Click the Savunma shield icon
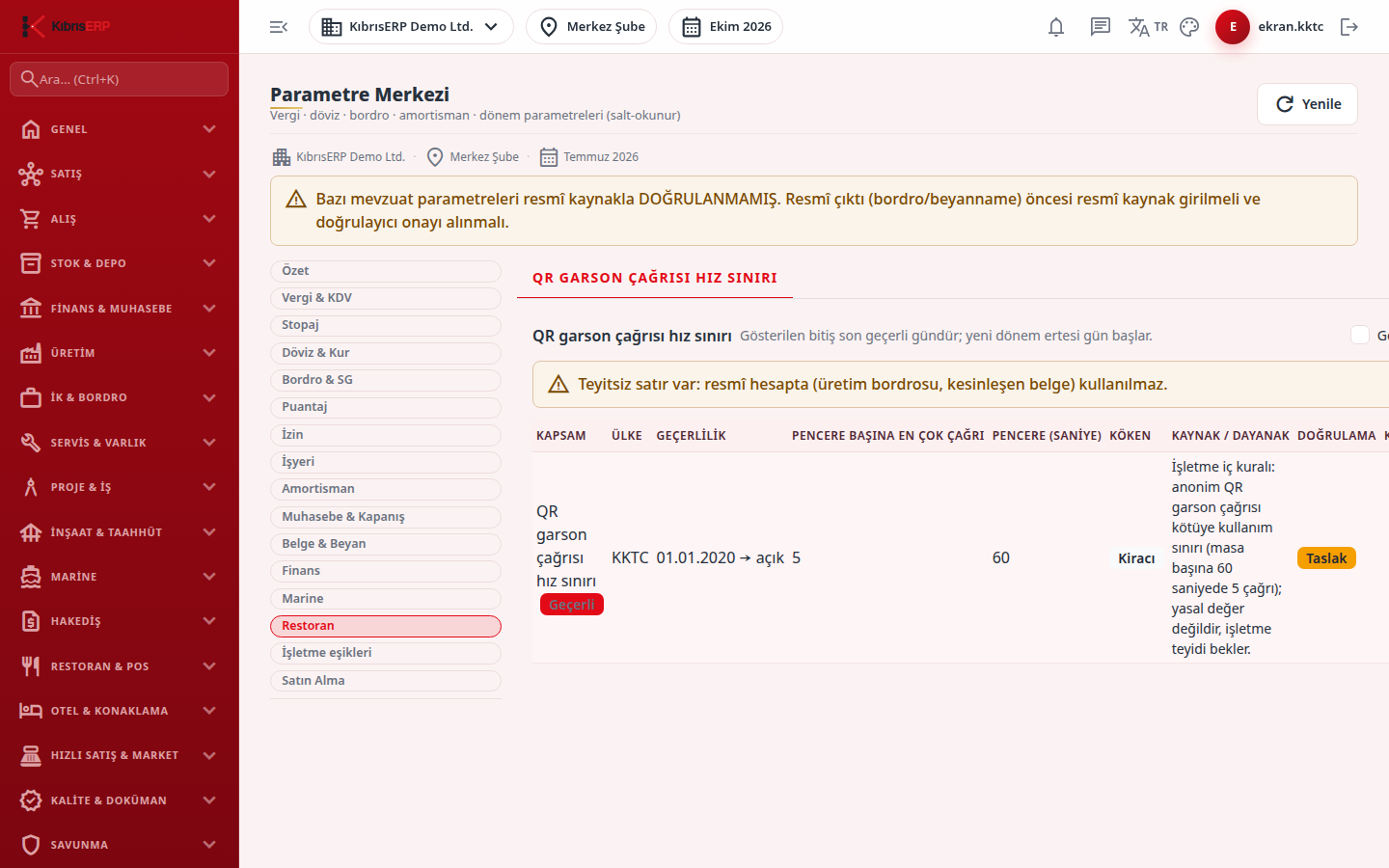The width and height of the screenshot is (1389, 868). [31, 845]
